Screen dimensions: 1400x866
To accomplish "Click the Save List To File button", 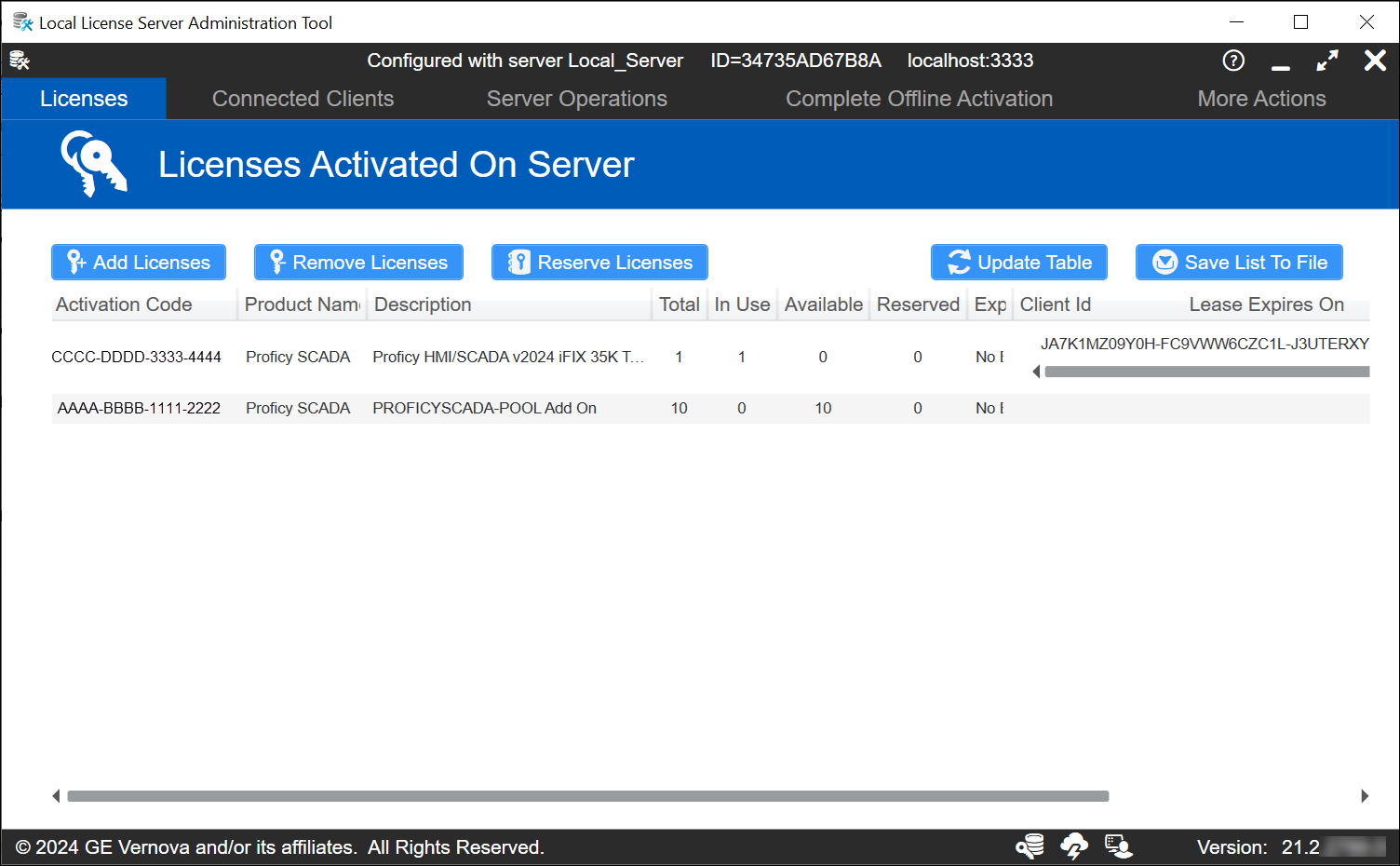I will click(x=1239, y=263).
